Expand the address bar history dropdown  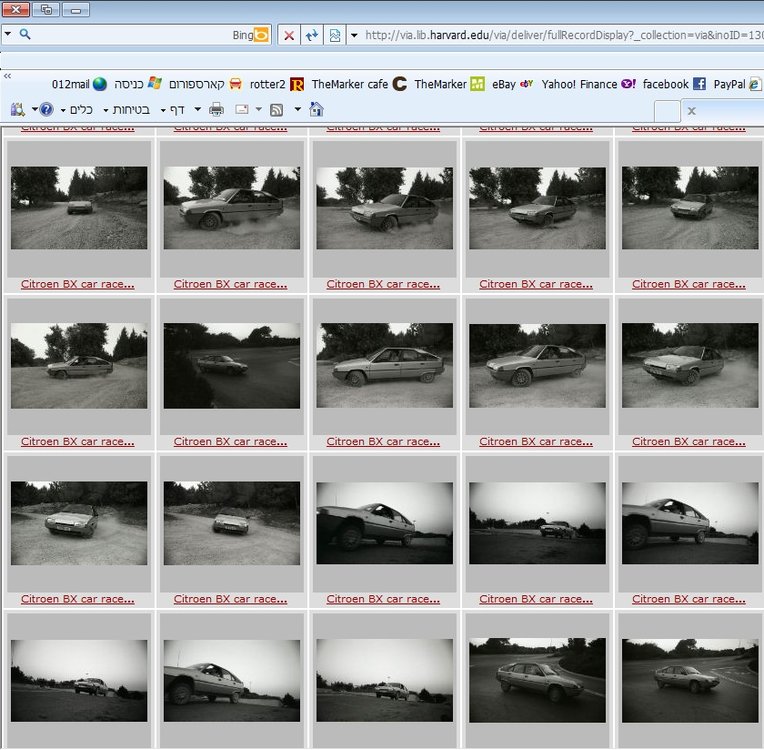click(354, 35)
